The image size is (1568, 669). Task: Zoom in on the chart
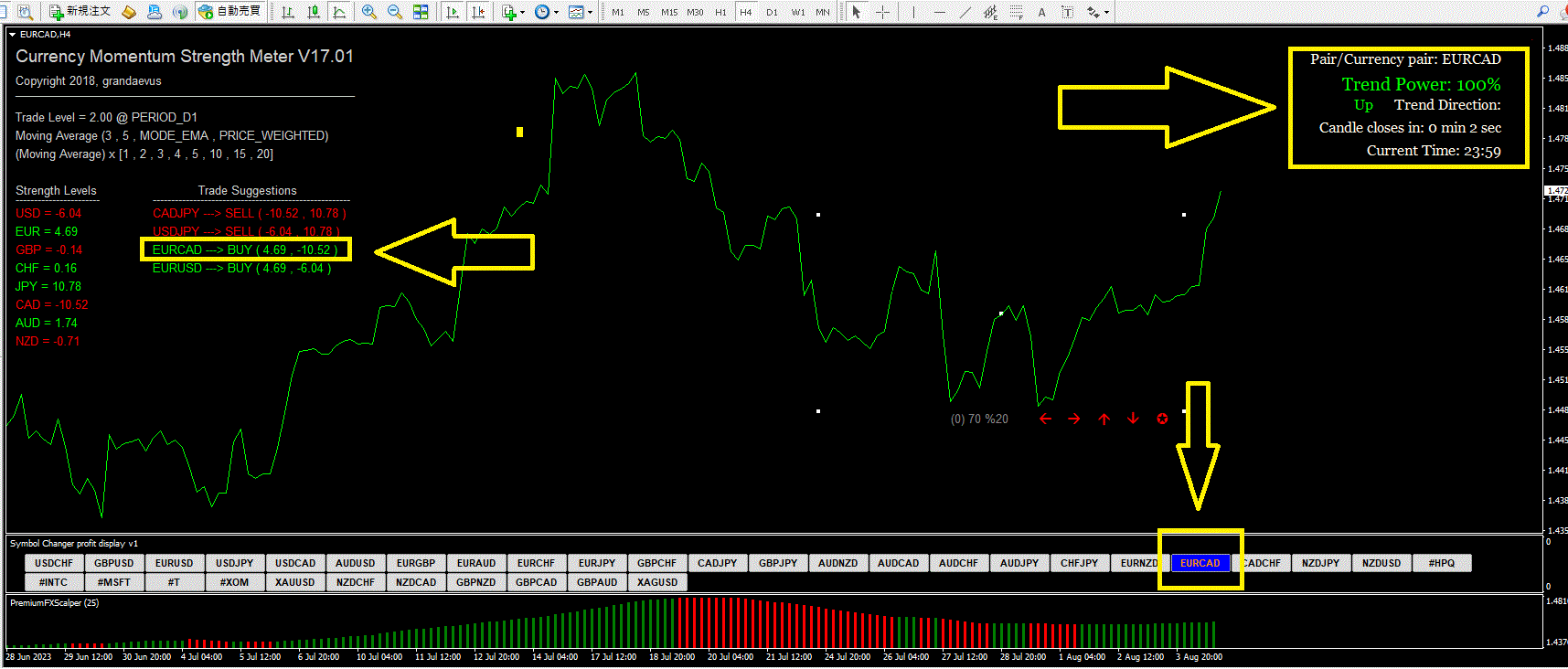click(x=369, y=12)
